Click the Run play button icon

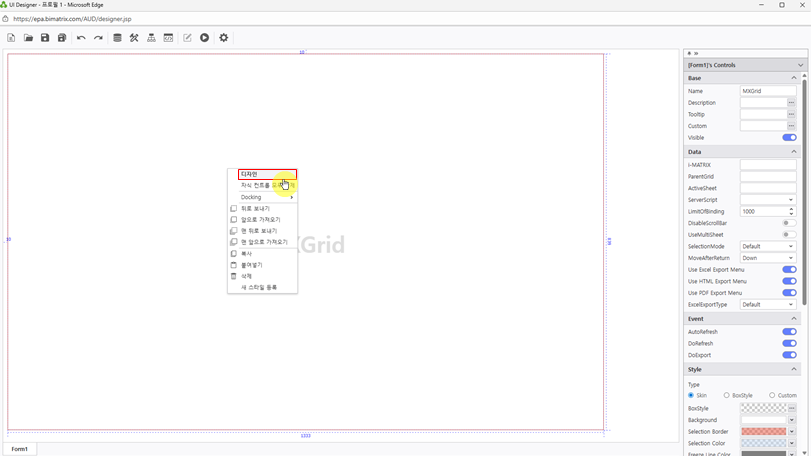coord(204,38)
